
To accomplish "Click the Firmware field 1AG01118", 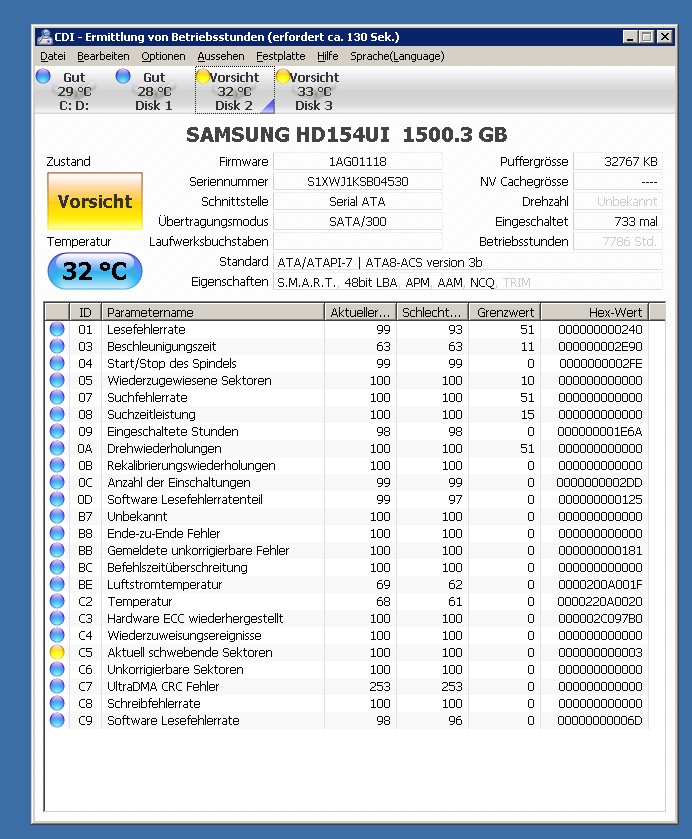I will [x=358, y=162].
